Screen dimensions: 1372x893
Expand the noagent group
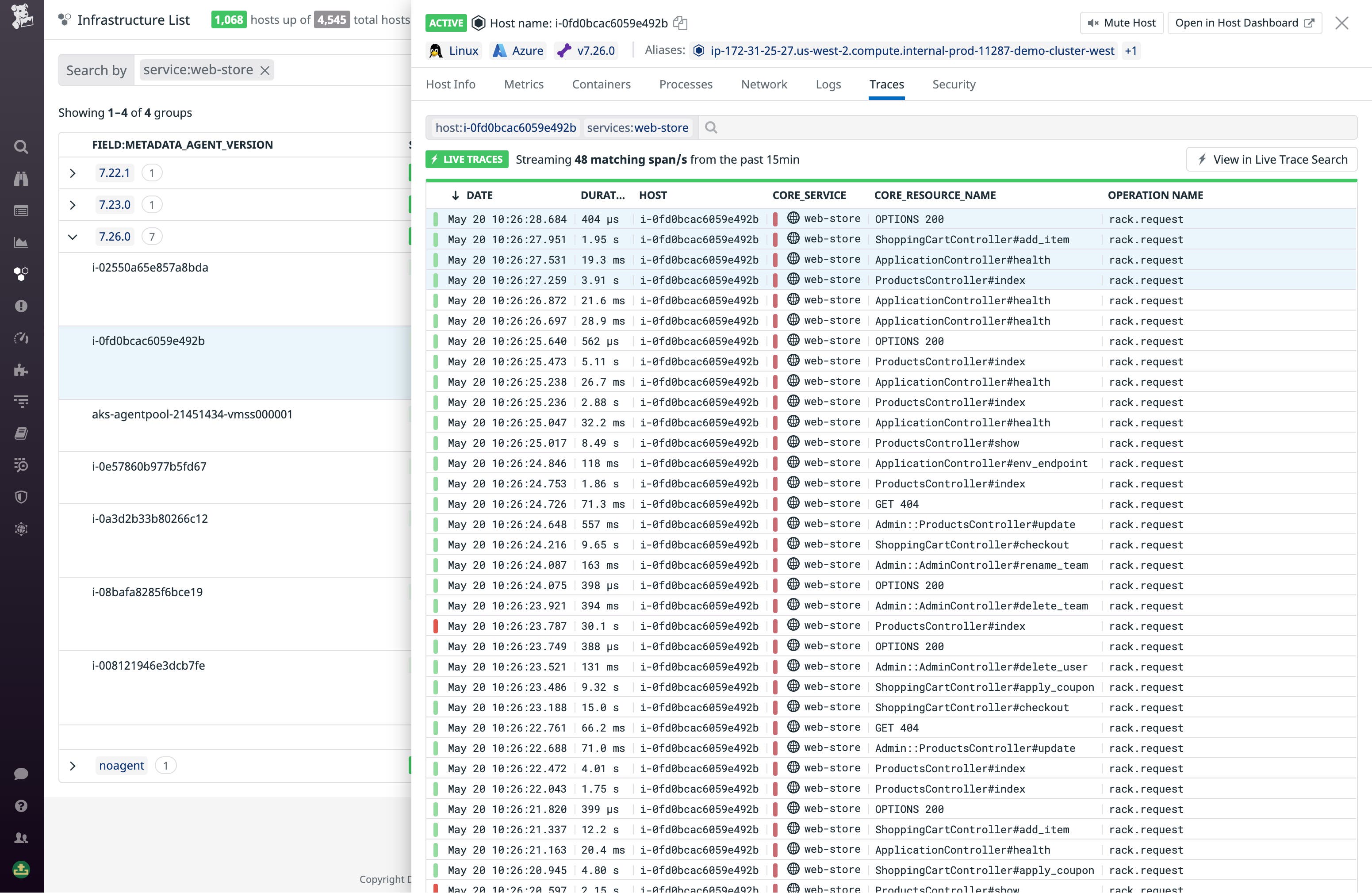[73, 765]
